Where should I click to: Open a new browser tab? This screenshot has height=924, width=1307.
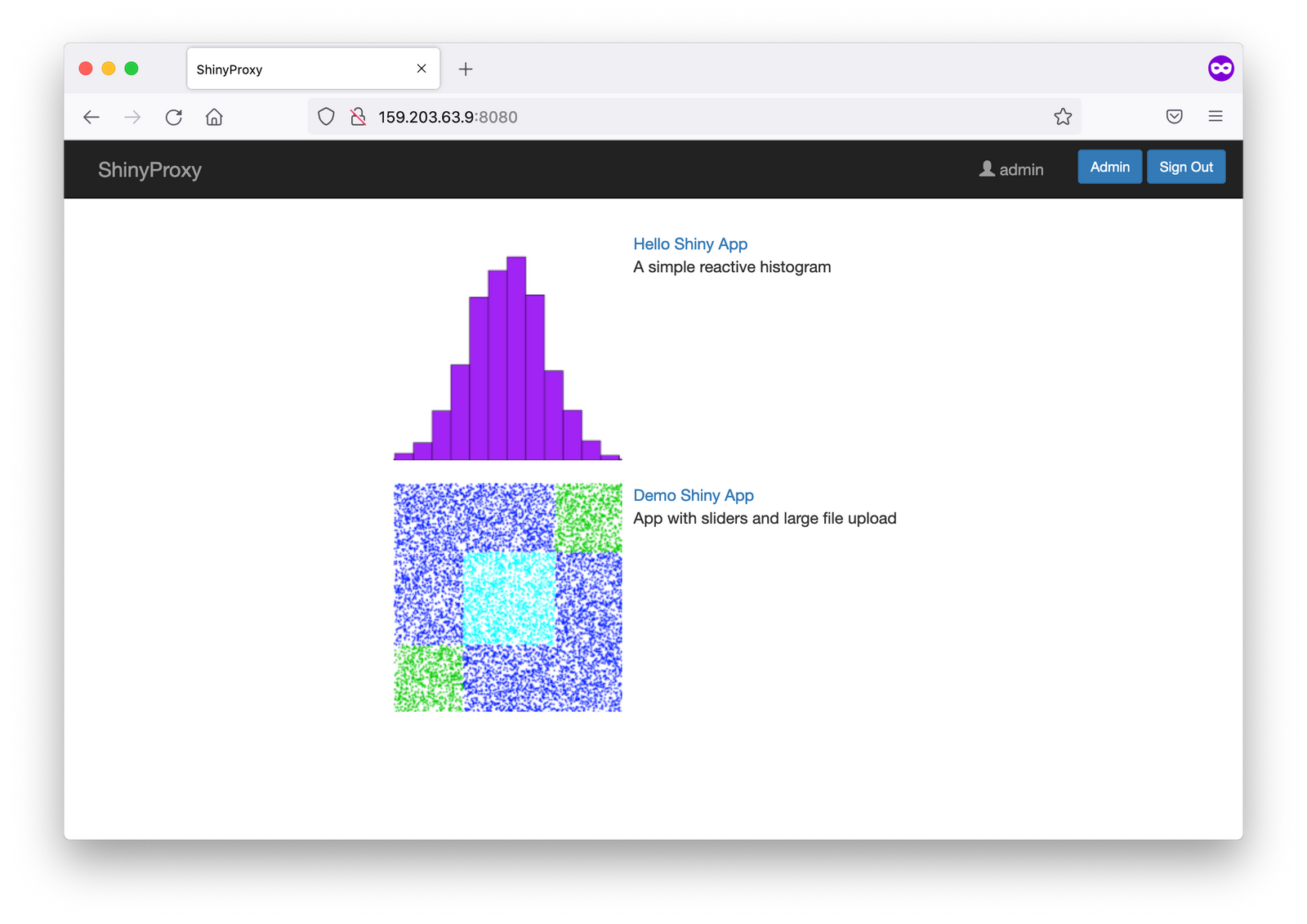(466, 69)
